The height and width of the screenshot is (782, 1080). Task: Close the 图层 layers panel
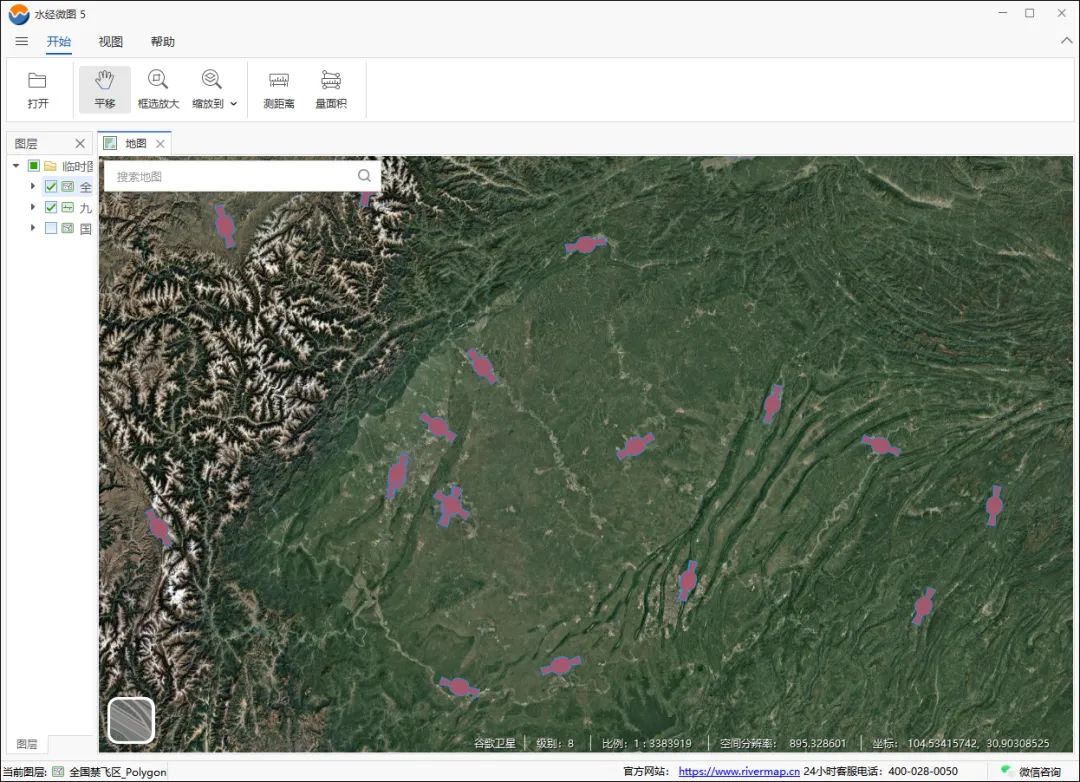80,143
